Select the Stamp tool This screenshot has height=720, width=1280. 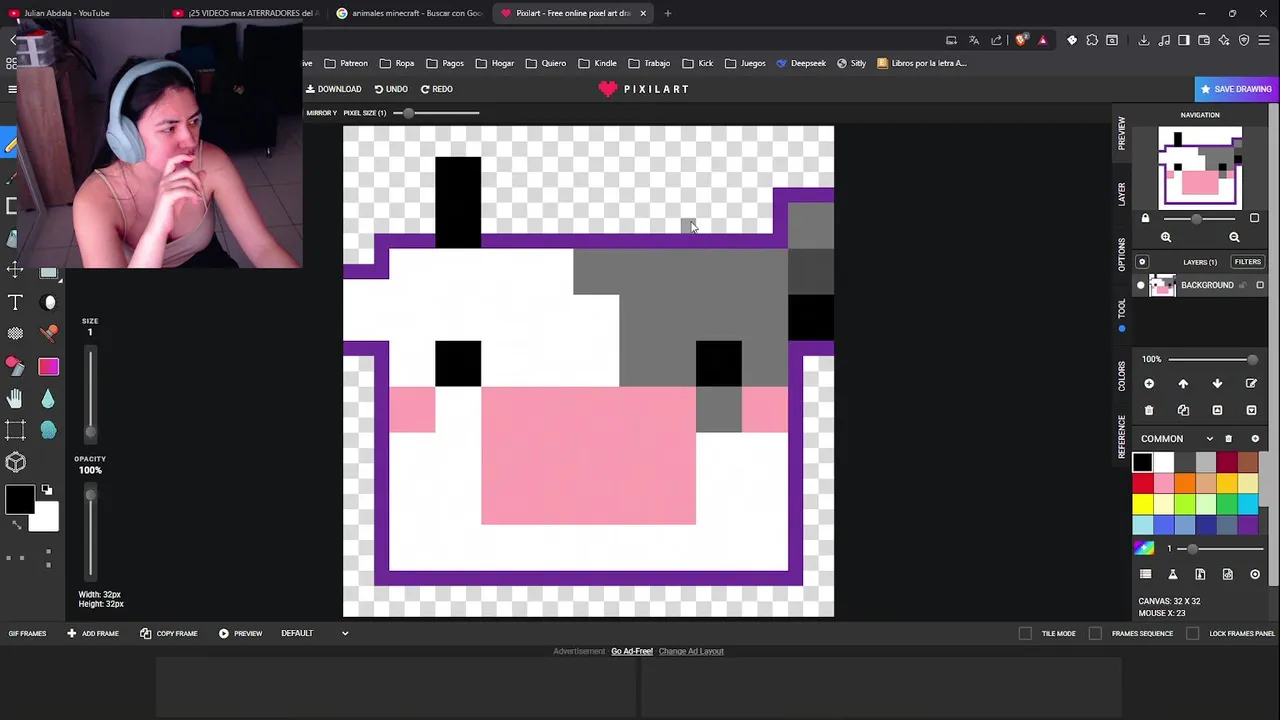tap(48, 334)
